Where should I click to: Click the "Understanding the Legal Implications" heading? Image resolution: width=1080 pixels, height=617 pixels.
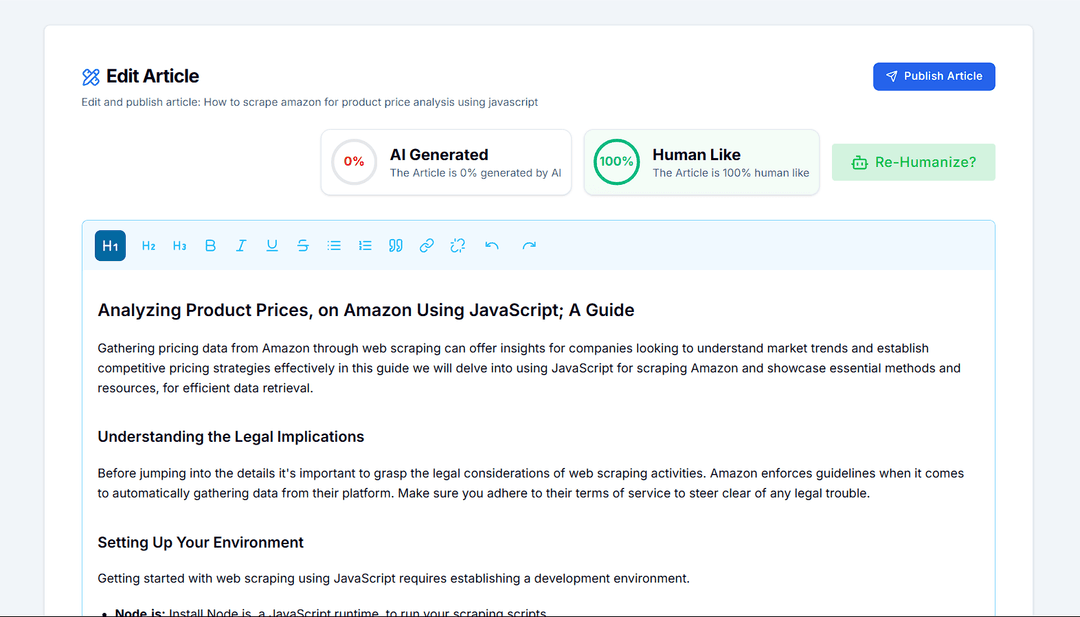tap(231, 437)
